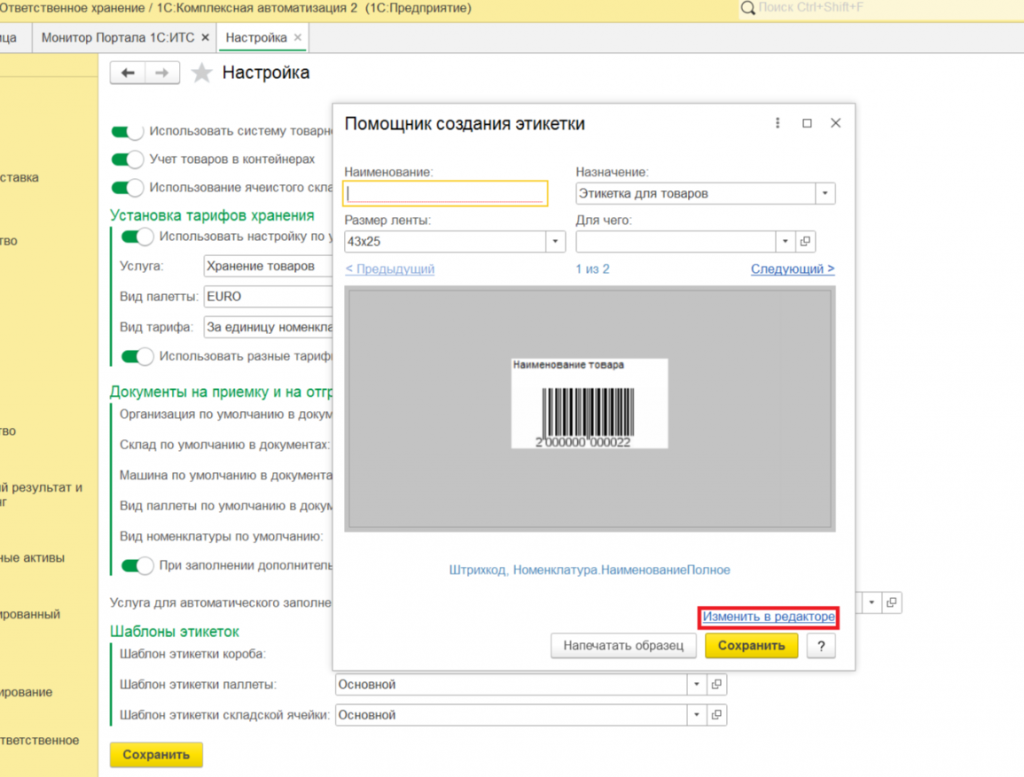Close the Монитор Портала 1С:ИТС tab
1024x777 pixels.
coord(205,37)
